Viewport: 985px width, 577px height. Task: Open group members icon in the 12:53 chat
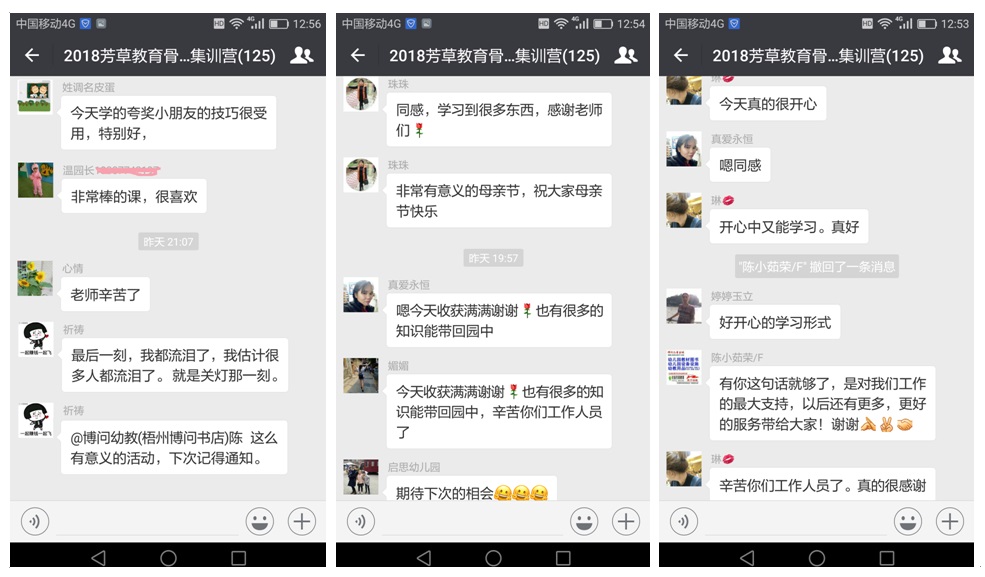pyautogui.click(x=950, y=55)
